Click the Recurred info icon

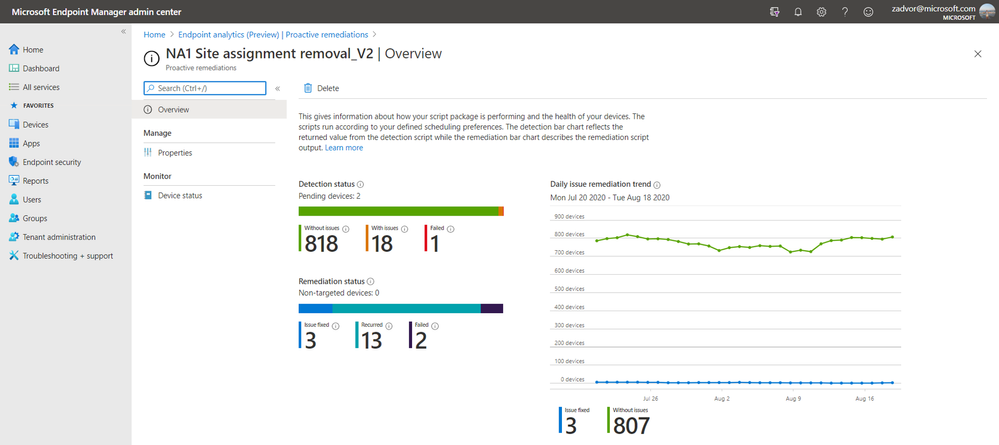coord(389,326)
